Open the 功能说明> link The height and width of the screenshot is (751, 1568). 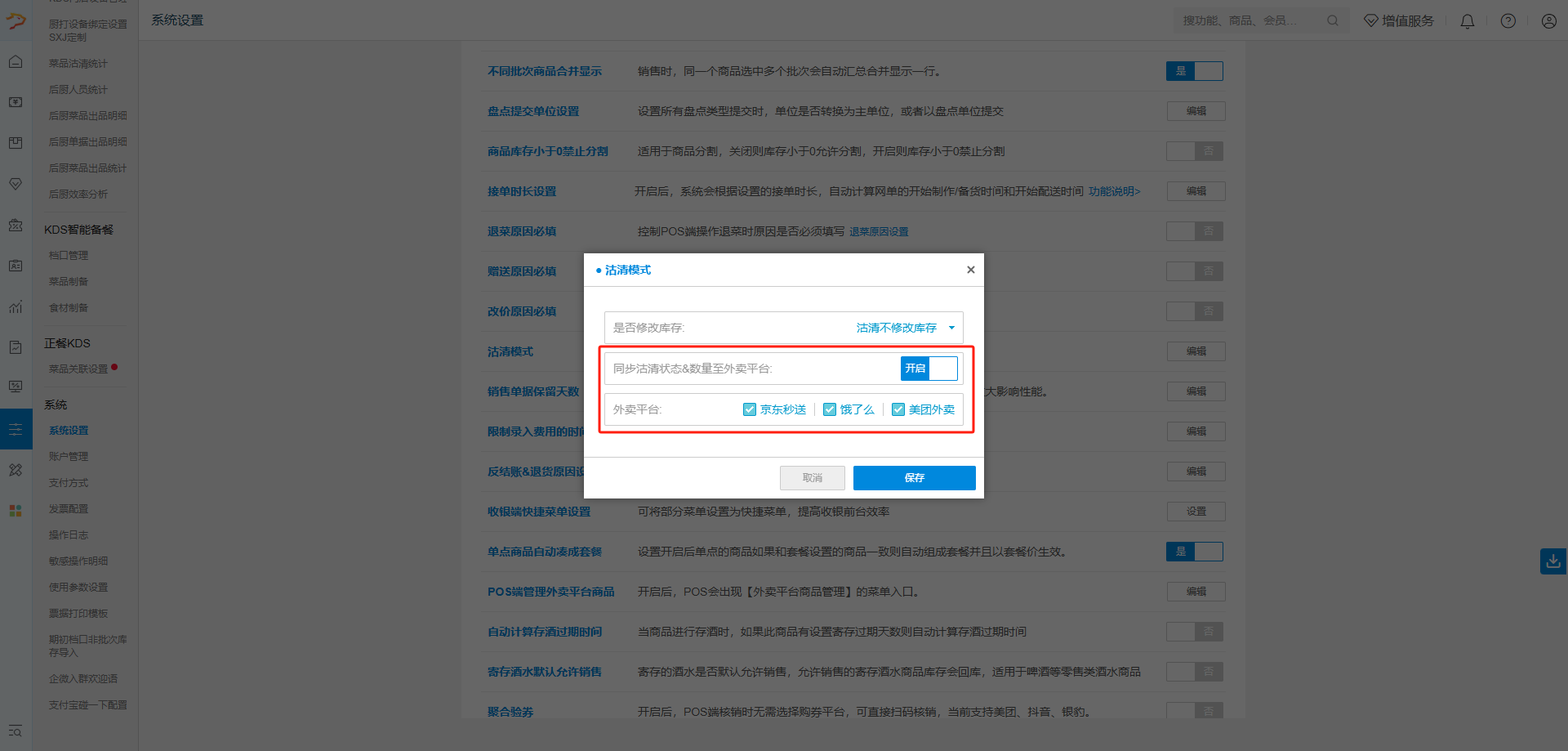[x=1115, y=191]
